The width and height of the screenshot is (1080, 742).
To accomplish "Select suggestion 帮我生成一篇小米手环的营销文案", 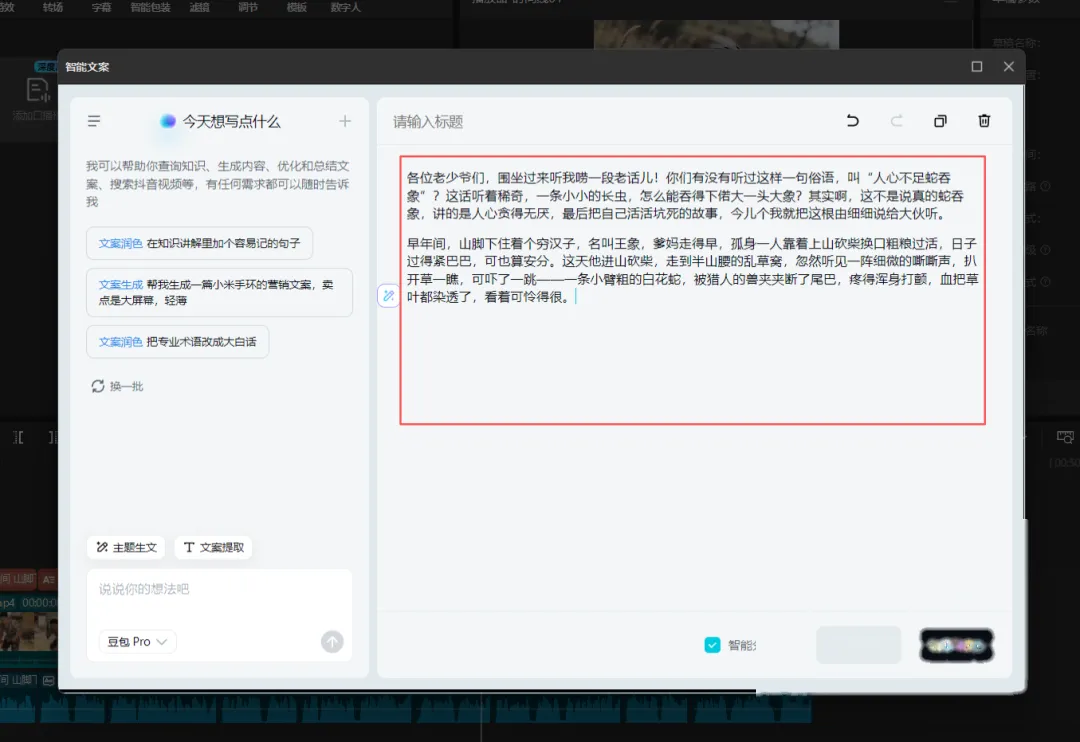I will pos(219,292).
